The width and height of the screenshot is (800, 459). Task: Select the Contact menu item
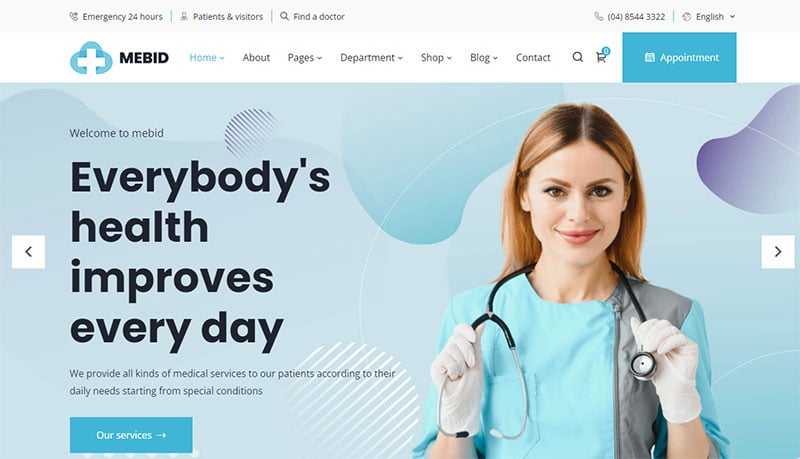[533, 58]
